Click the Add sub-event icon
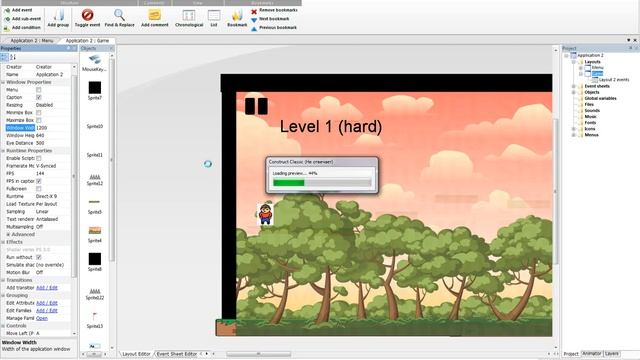 click(x=7, y=19)
